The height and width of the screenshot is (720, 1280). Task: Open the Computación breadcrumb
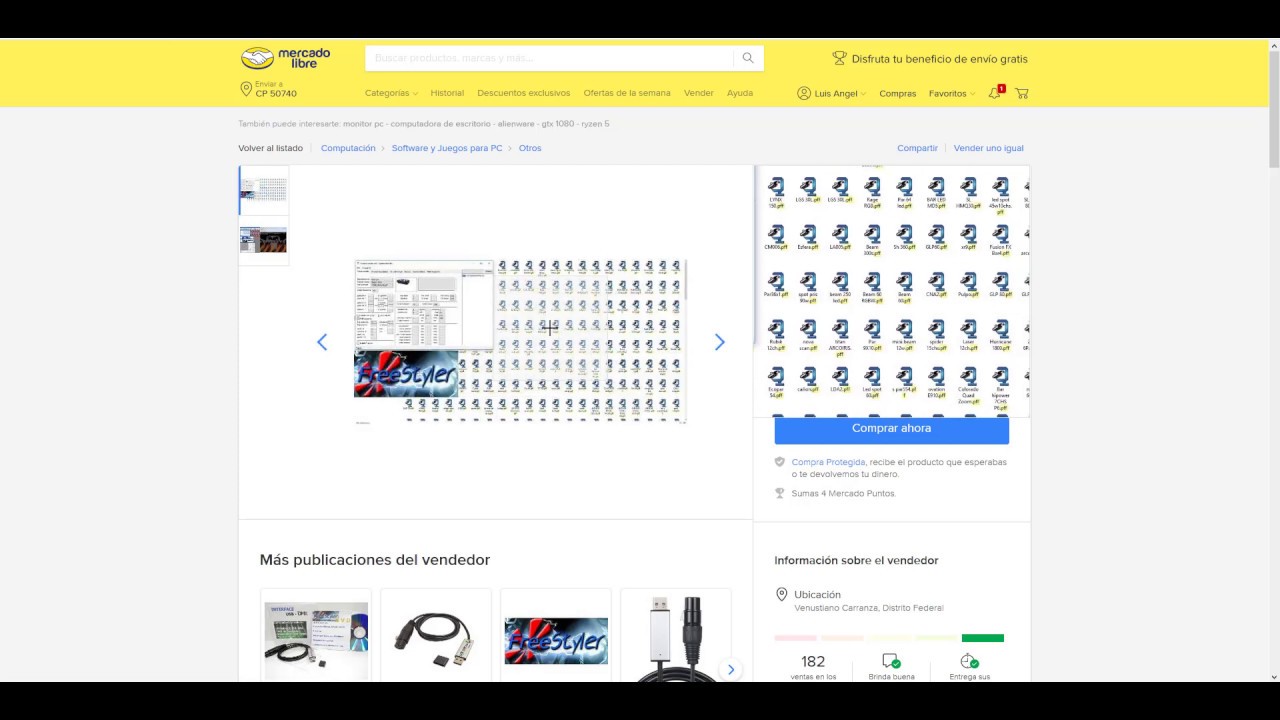tap(348, 148)
